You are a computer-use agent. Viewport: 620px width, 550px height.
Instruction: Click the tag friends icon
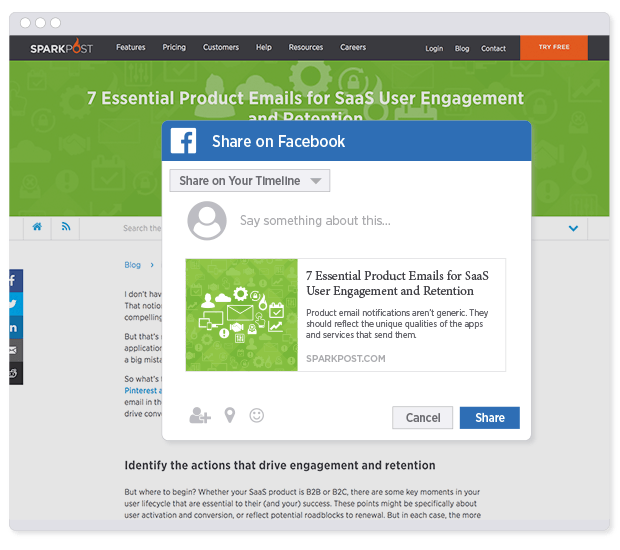click(x=200, y=416)
